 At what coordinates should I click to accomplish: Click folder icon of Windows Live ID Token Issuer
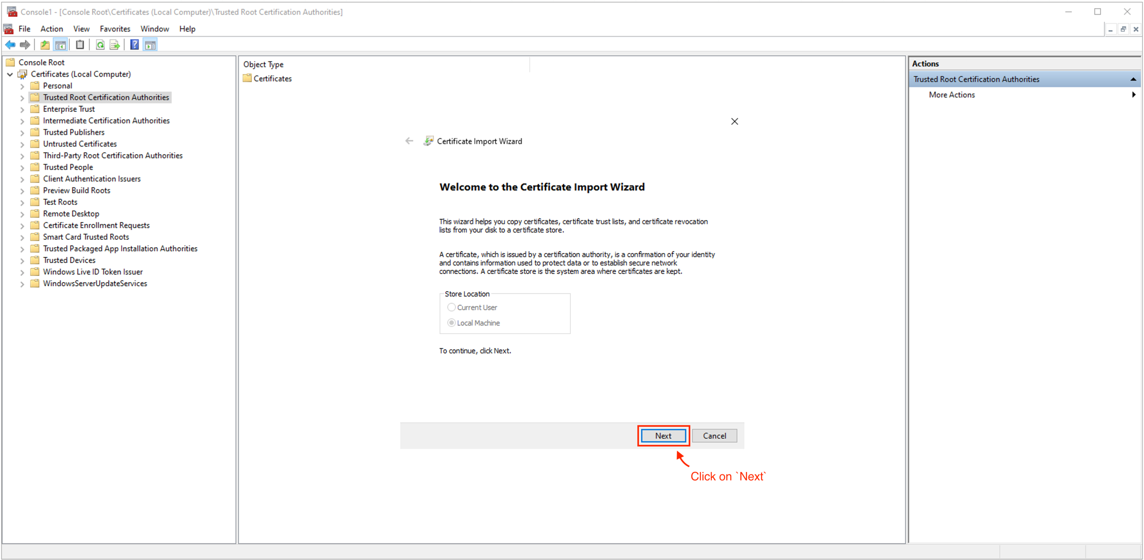34,272
